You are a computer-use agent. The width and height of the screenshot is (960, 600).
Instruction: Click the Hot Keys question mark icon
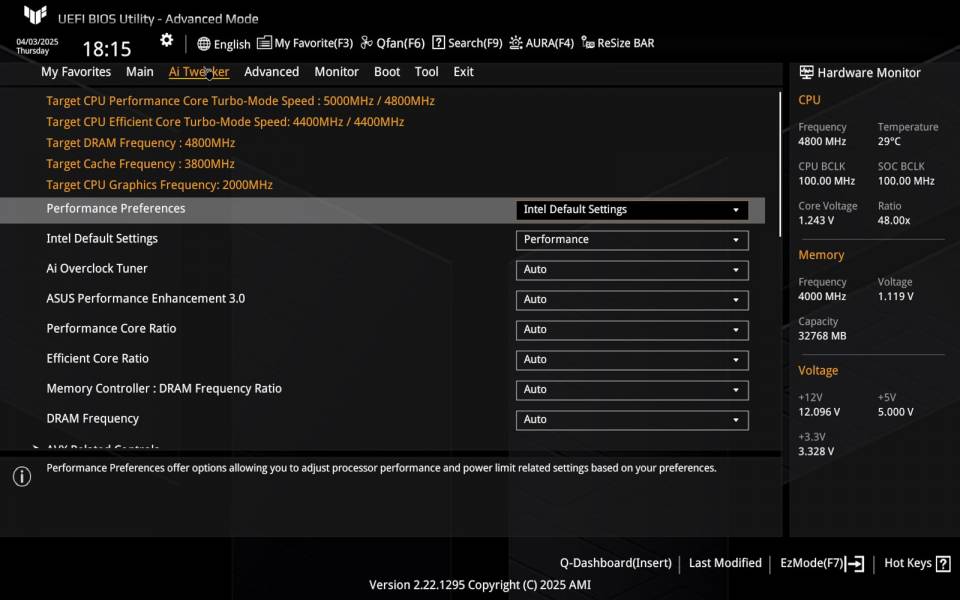[943, 563]
